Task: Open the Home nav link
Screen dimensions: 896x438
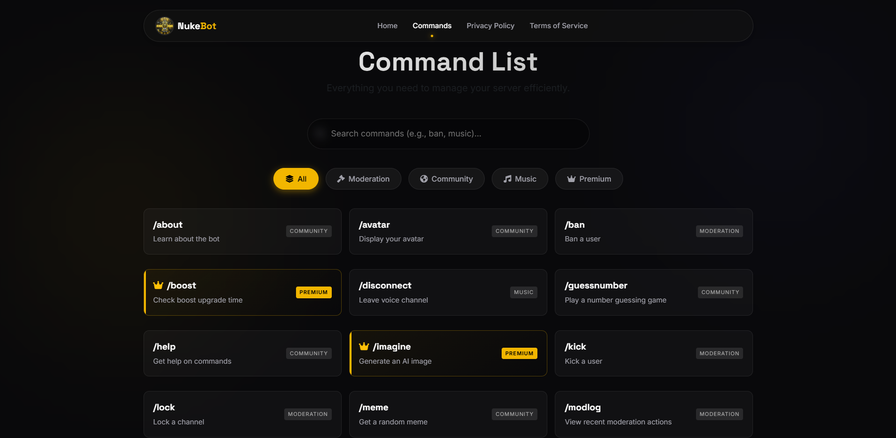Action: [x=387, y=26]
